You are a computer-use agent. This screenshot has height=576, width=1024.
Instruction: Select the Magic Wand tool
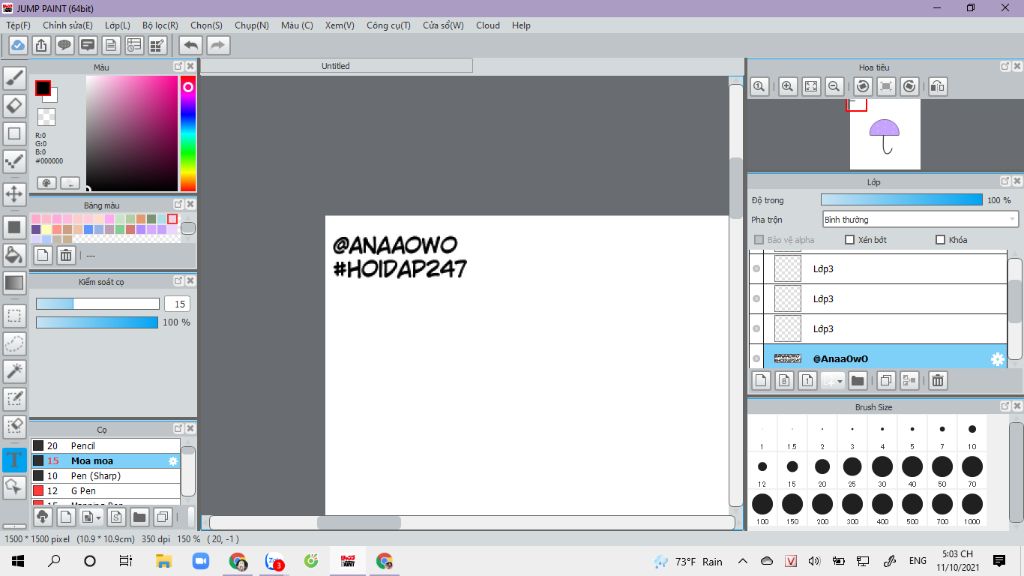14,371
